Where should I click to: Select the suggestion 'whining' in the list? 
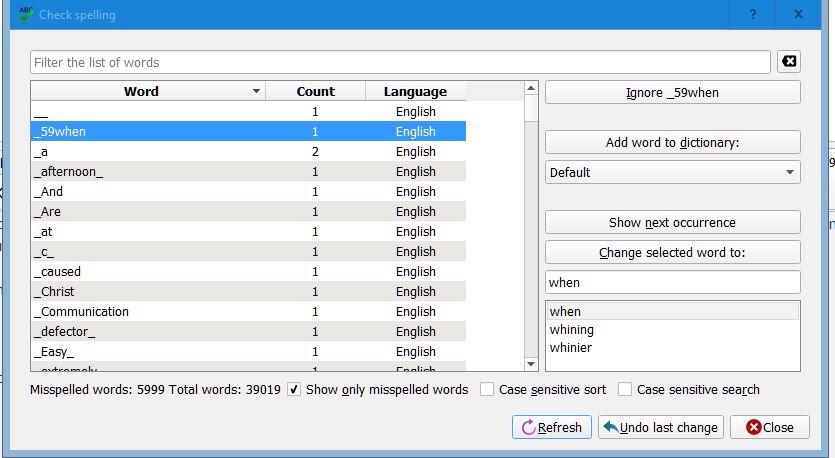pos(572,330)
